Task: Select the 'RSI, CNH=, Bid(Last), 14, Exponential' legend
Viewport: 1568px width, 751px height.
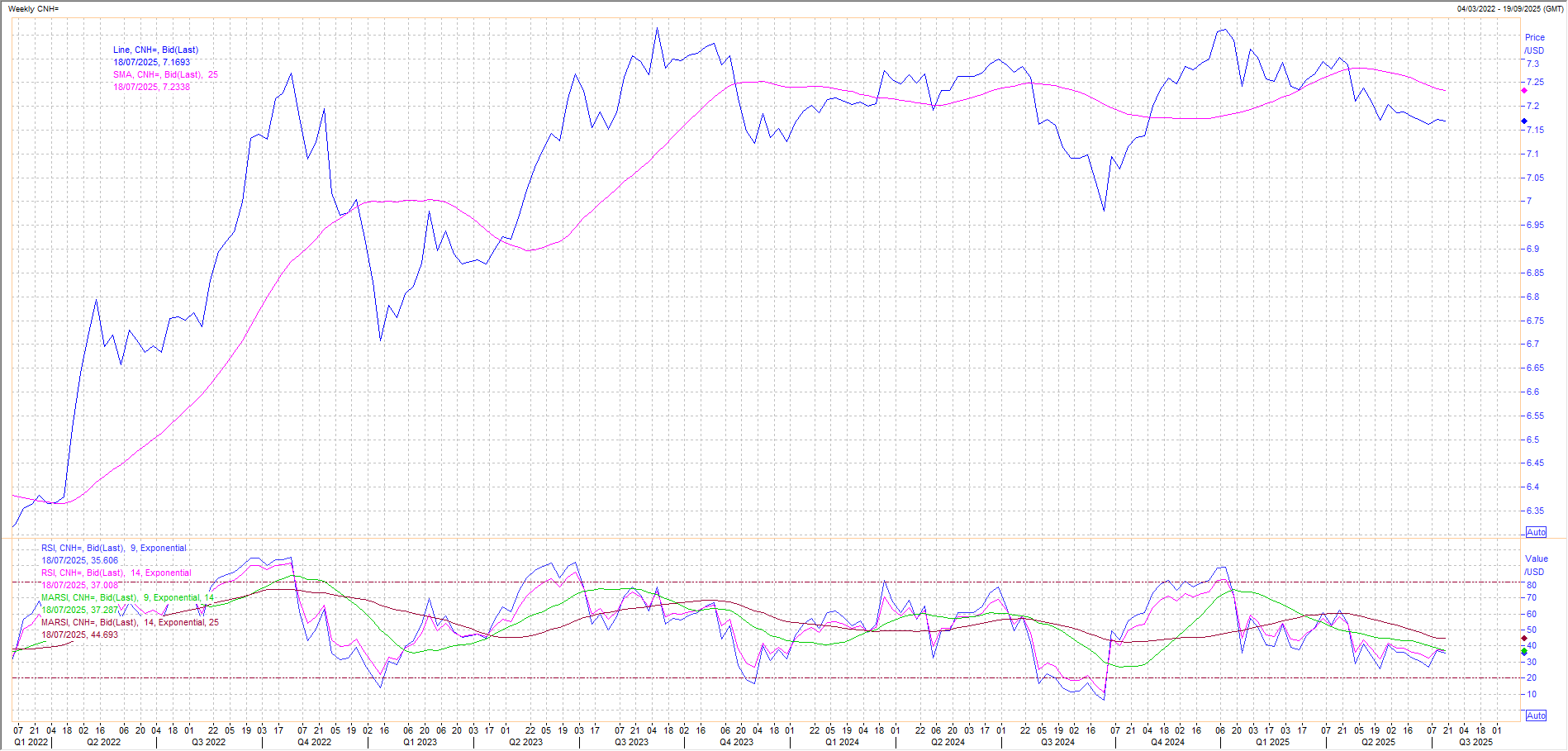Action: [116, 573]
